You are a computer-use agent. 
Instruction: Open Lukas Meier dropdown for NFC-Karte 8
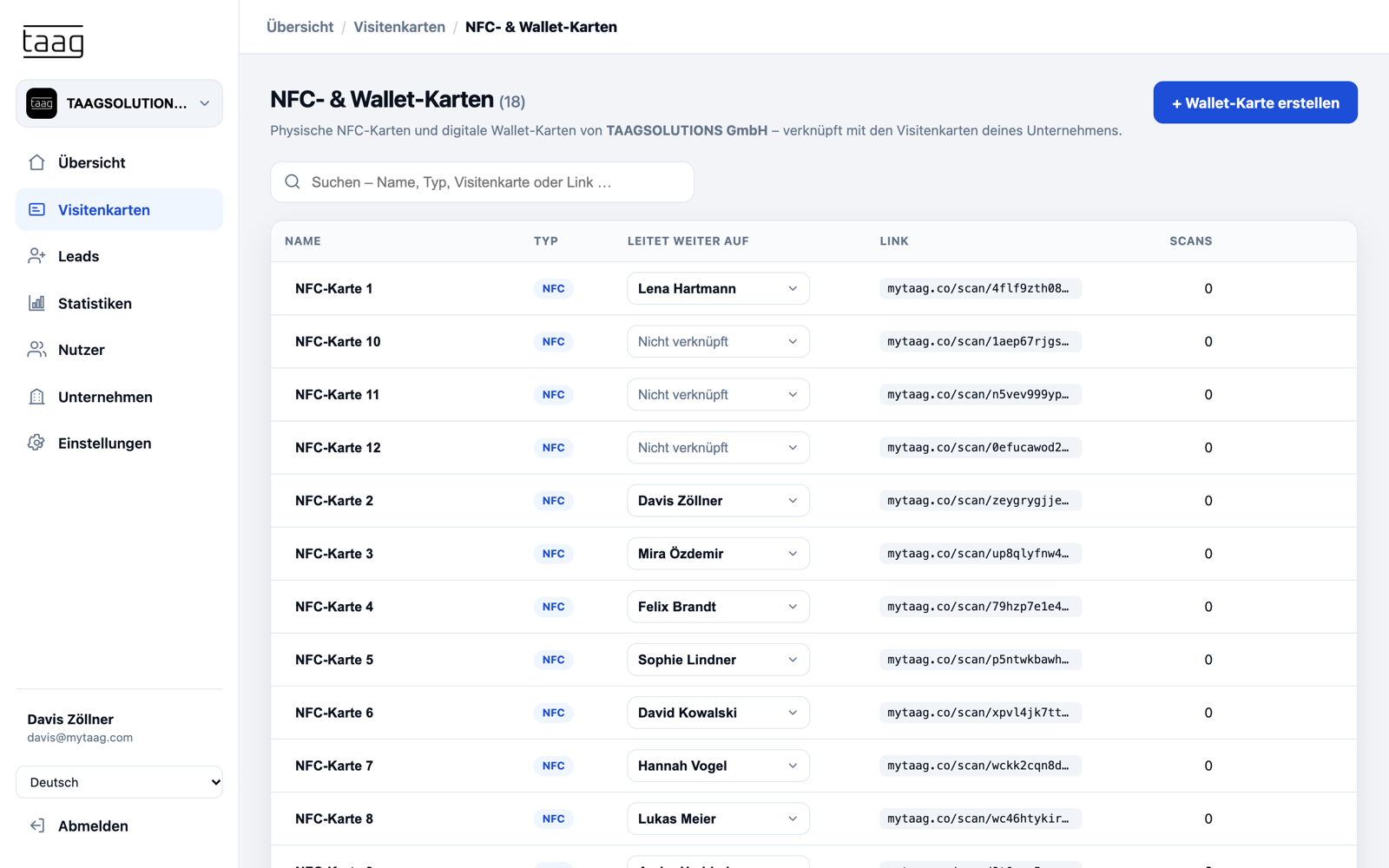pos(718,819)
